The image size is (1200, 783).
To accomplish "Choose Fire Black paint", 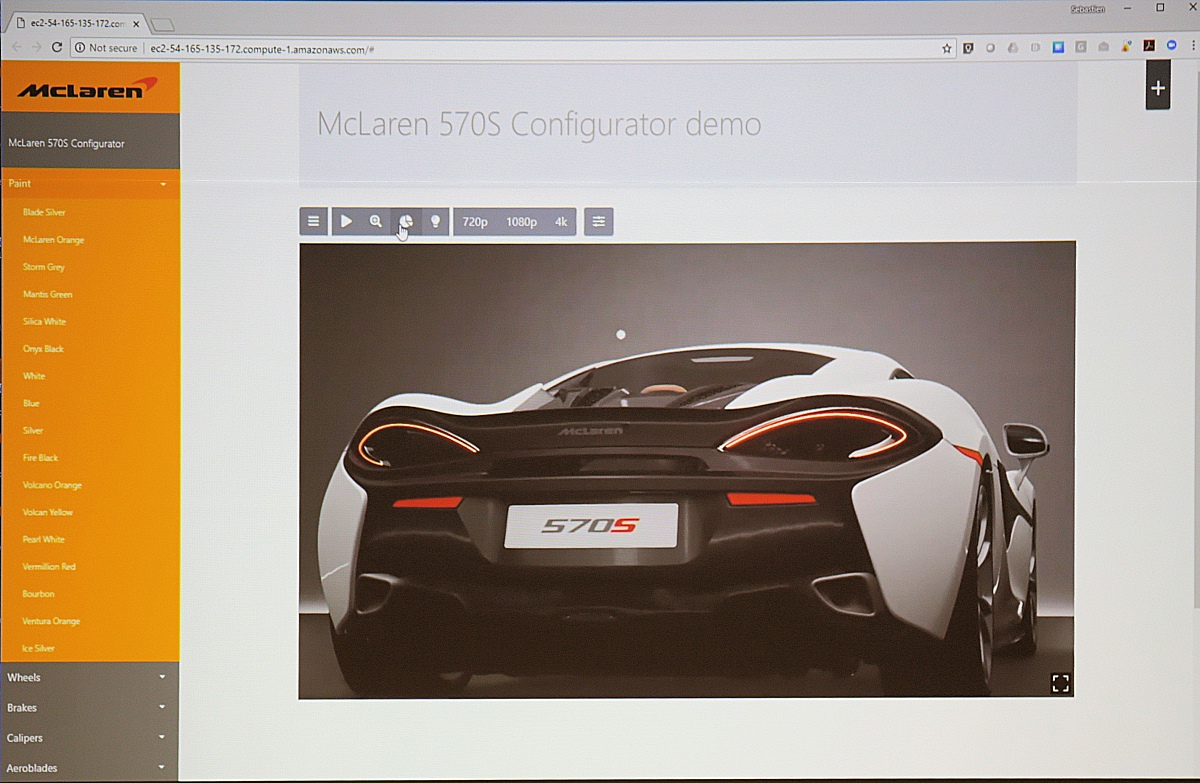I will click(x=40, y=458).
